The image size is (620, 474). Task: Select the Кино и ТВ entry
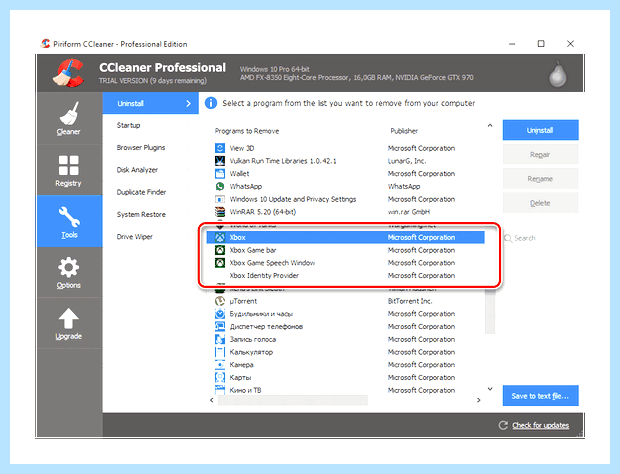tap(346, 390)
